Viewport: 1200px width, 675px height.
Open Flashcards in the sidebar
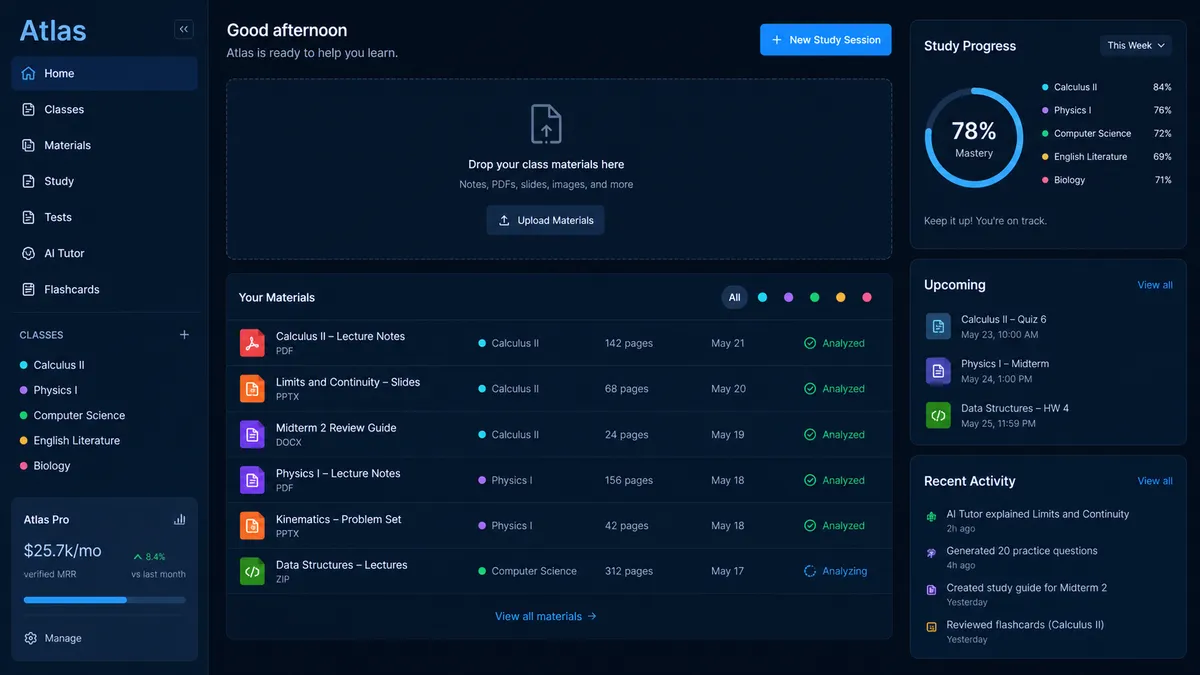click(104, 289)
